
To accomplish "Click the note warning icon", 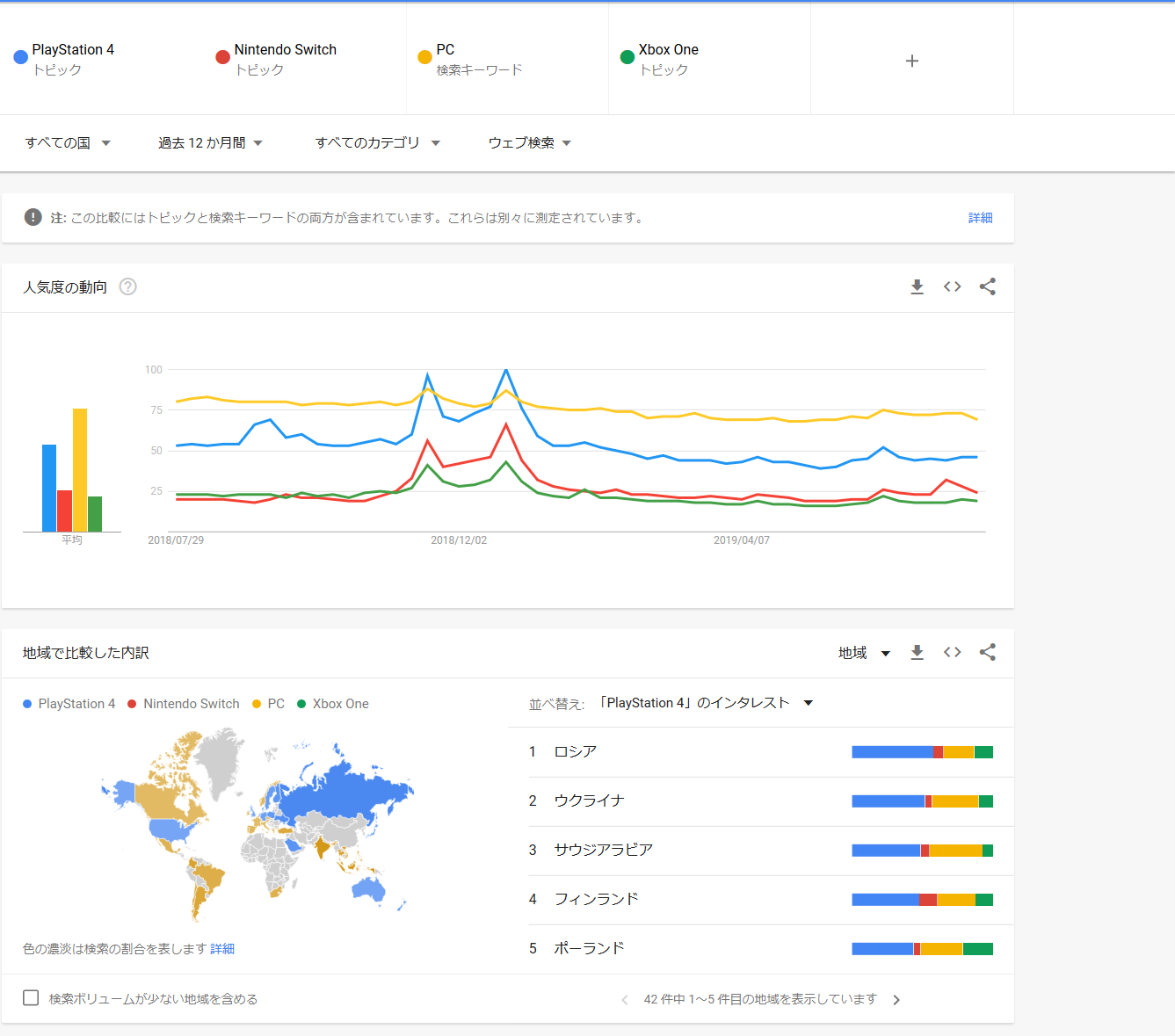I will coord(33,217).
